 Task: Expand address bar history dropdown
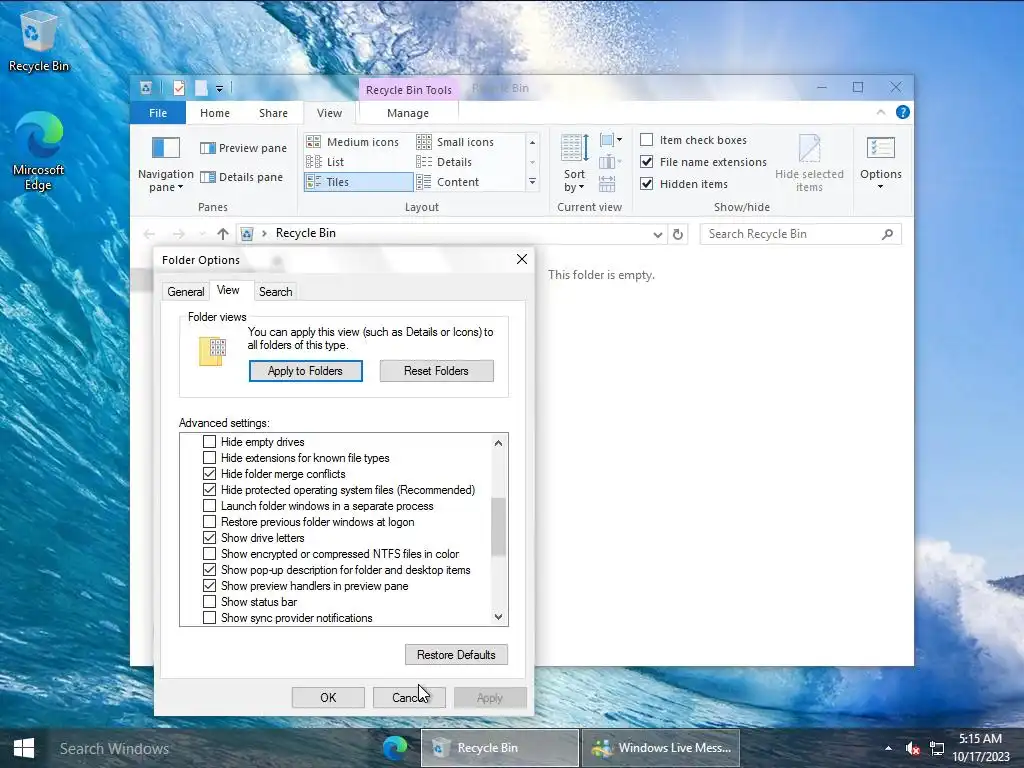pos(658,234)
